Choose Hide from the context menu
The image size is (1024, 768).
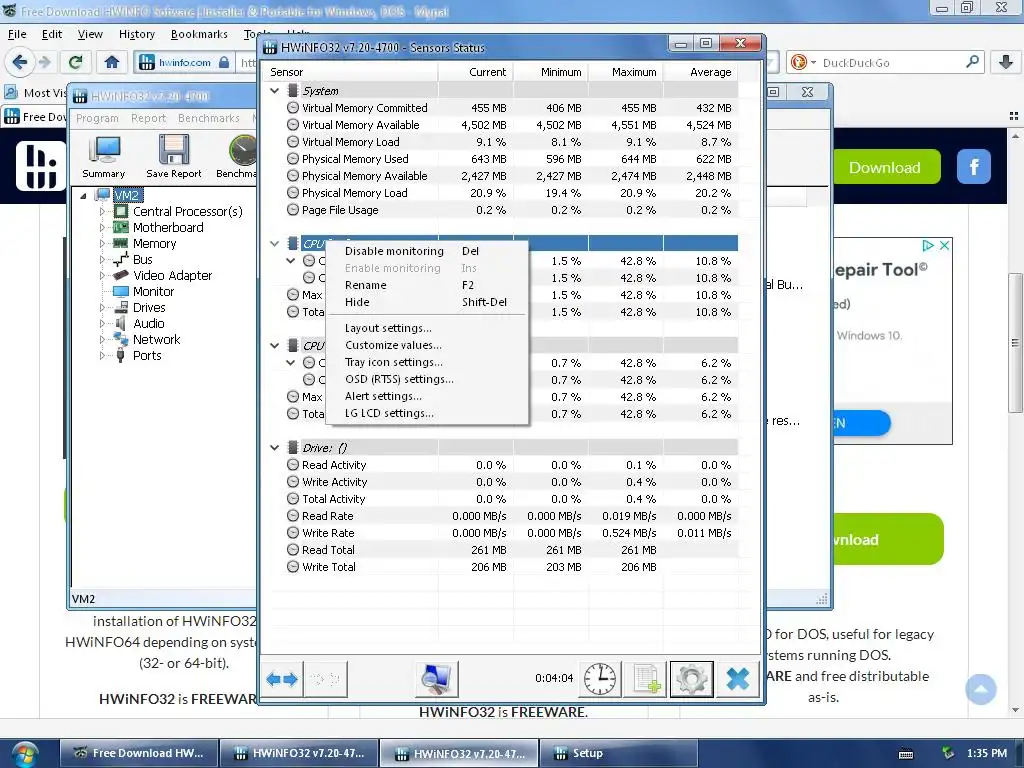click(426, 302)
